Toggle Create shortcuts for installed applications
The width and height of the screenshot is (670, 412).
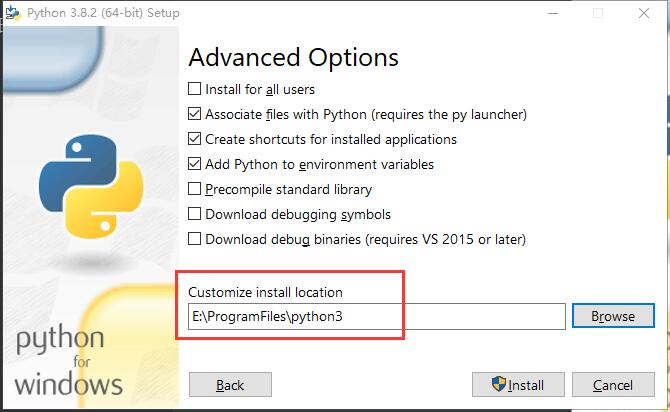click(x=194, y=139)
